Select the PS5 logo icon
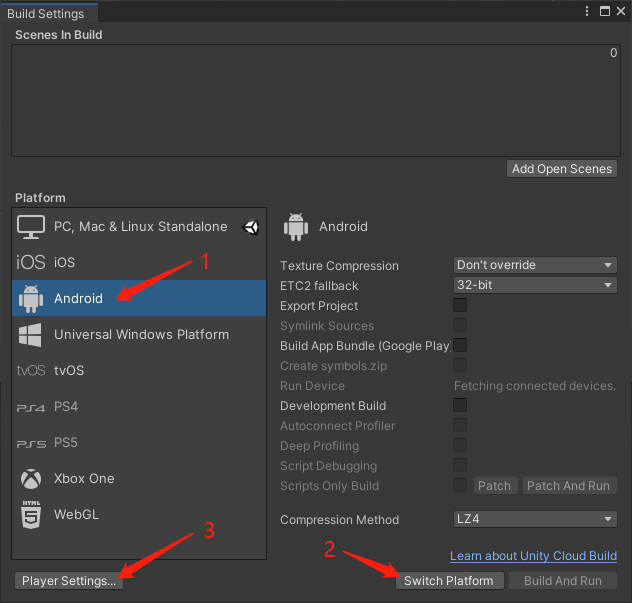 (x=31, y=444)
